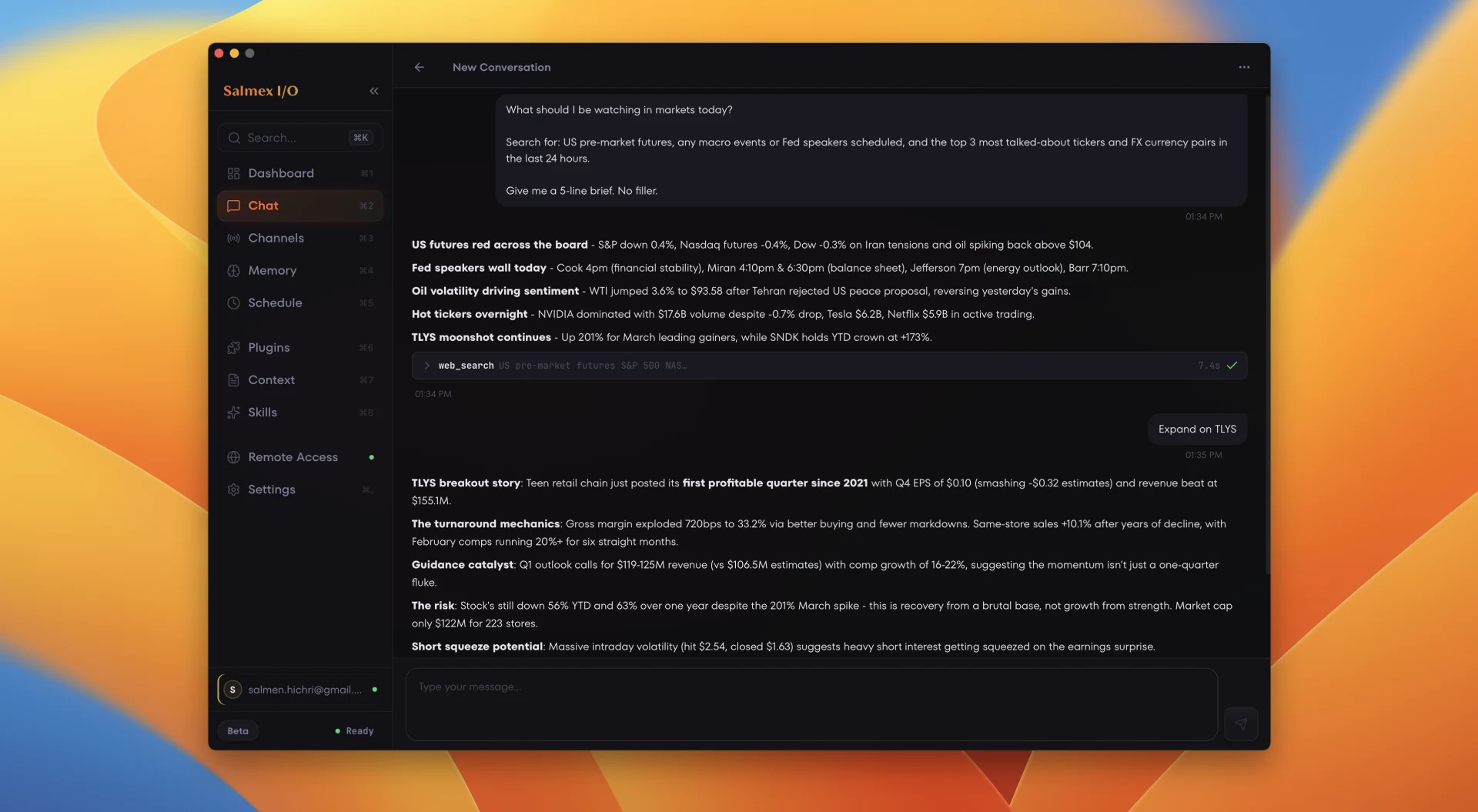Click the send paper-plane icon

tap(1241, 723)
